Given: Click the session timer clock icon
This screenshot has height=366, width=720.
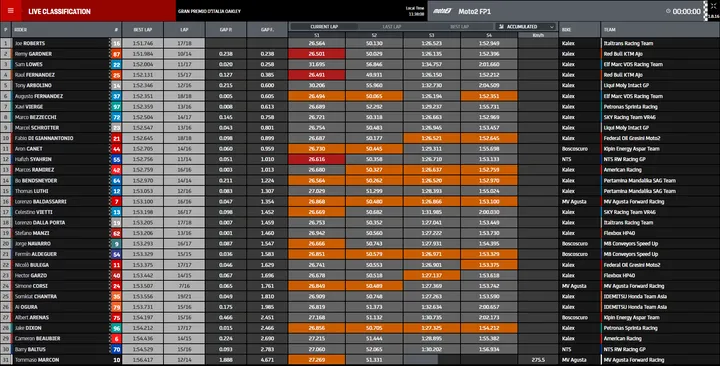Looking at the screenshot, I should [668, 11].
